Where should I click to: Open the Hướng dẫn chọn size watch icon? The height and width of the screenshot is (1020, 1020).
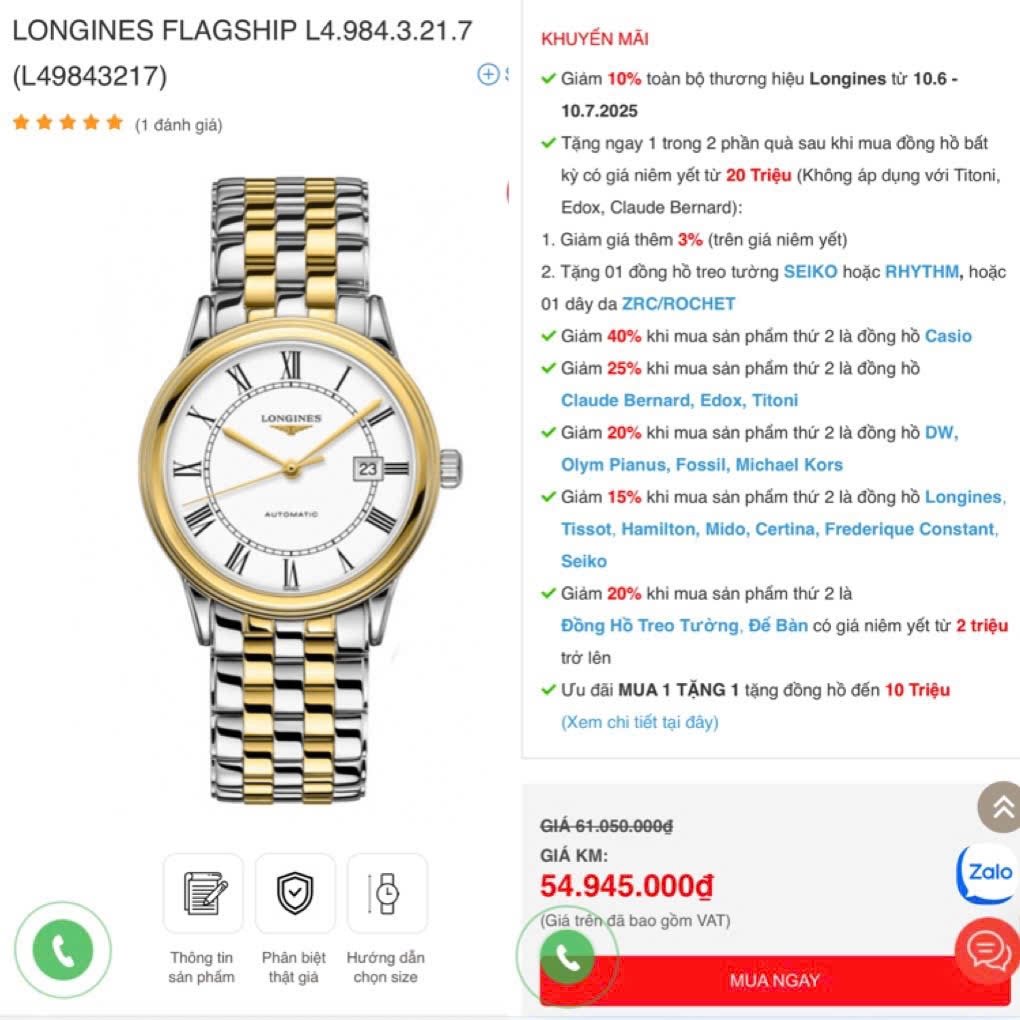point(387,893)
